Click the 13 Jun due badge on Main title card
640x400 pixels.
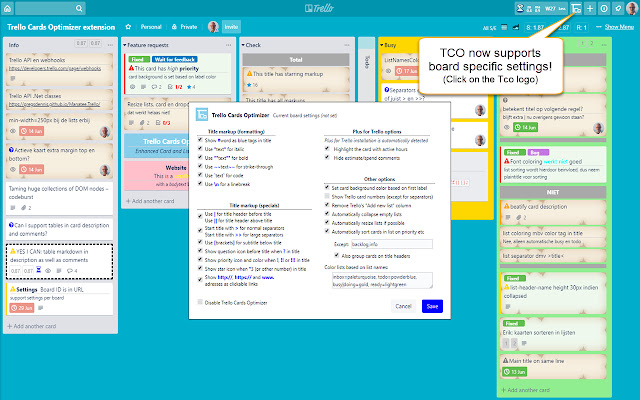(514, 372)
